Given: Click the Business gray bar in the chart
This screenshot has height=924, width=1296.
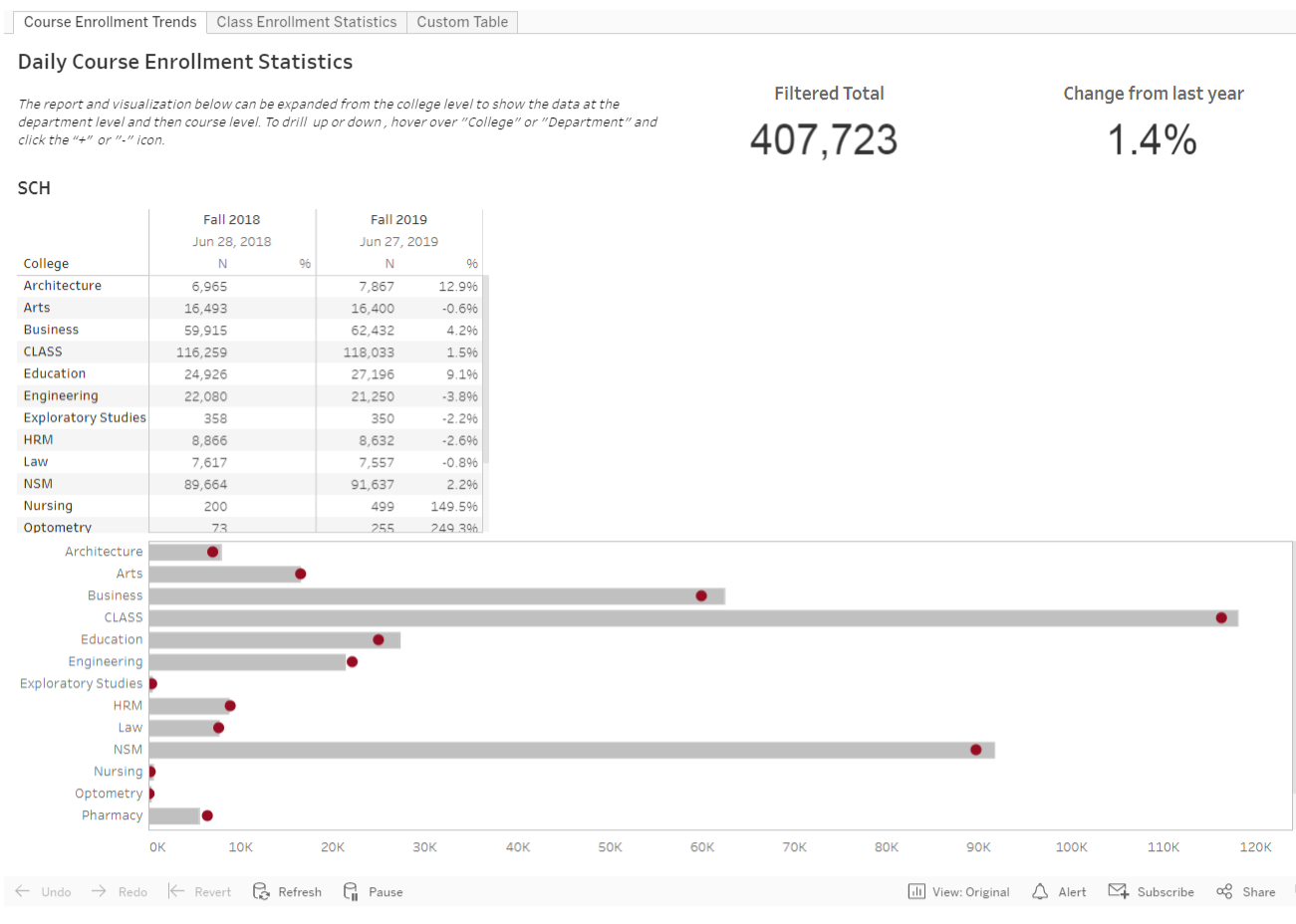Looking at the screenshot, I should (x=437, y=596).
